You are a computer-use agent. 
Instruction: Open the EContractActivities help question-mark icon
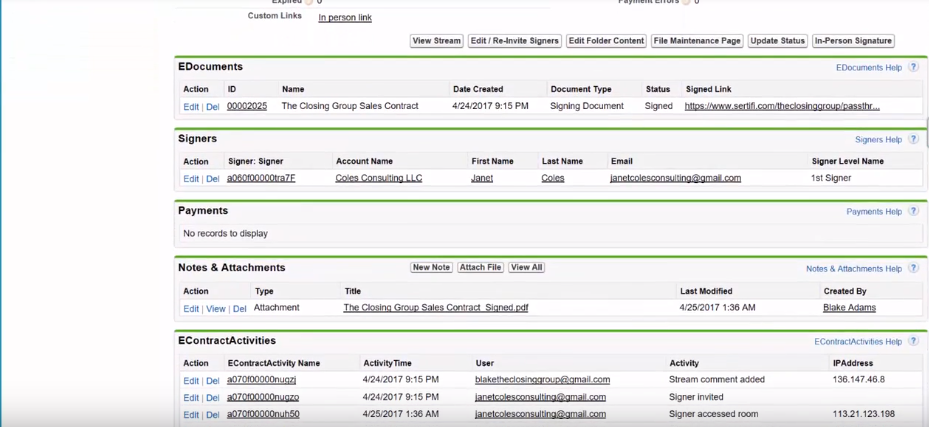(913, 342)
